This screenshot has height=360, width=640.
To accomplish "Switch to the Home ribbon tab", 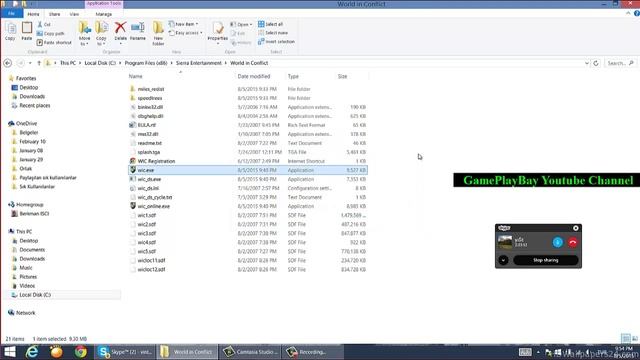I will [33, 14].
